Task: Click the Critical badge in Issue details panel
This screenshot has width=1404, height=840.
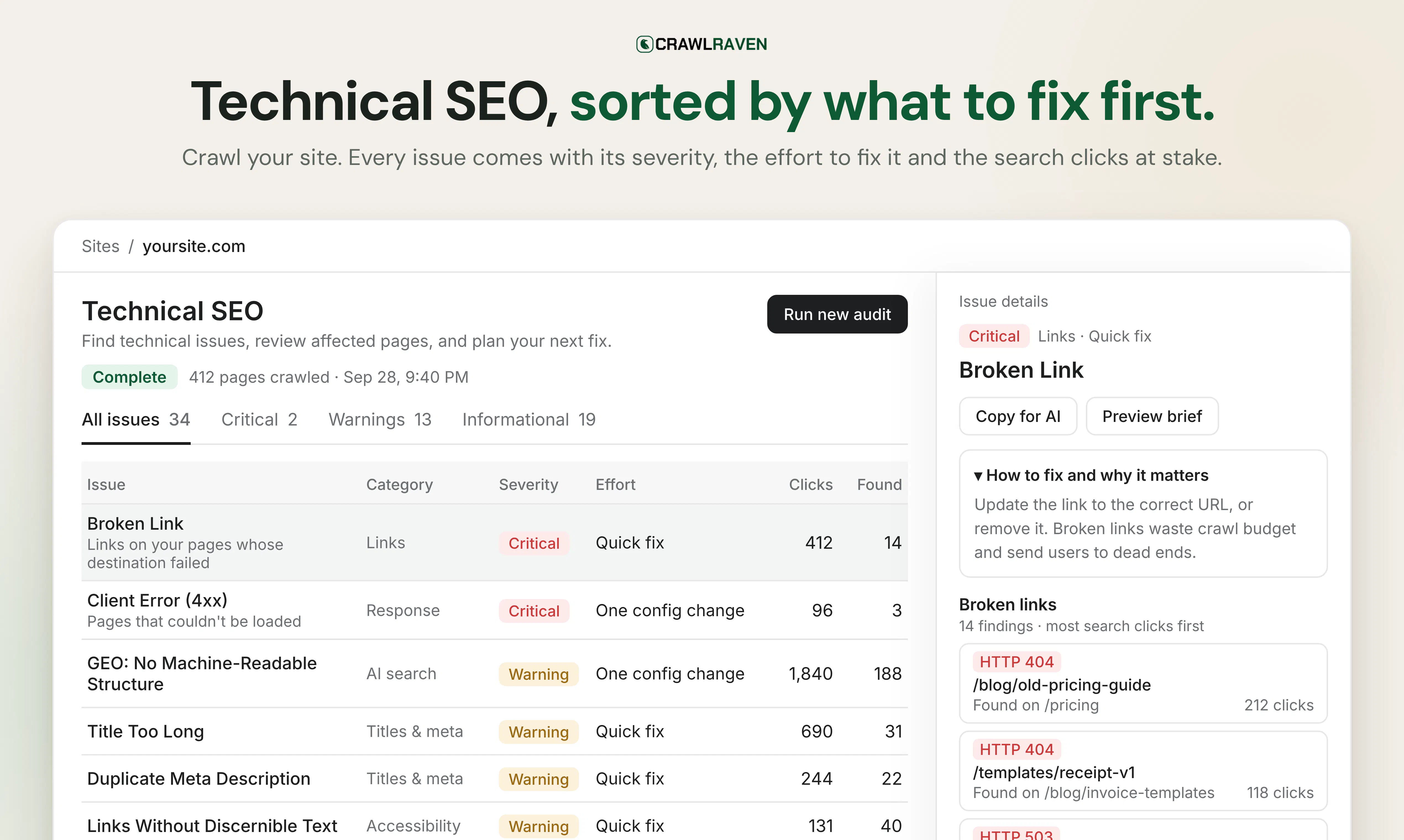Action: pyautogui.click(x=994, y=336)
